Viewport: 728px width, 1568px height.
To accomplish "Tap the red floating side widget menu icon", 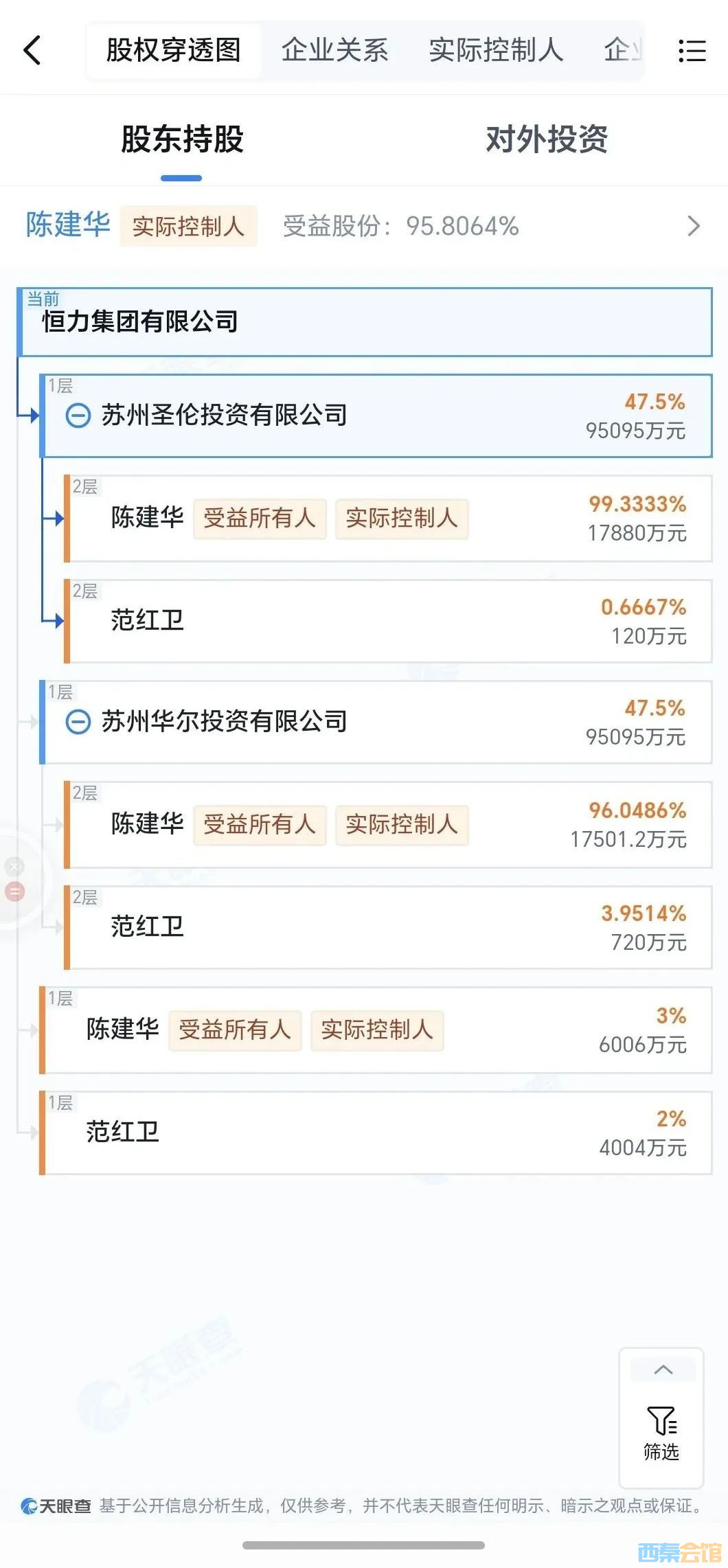I will (x=14, y=891).
